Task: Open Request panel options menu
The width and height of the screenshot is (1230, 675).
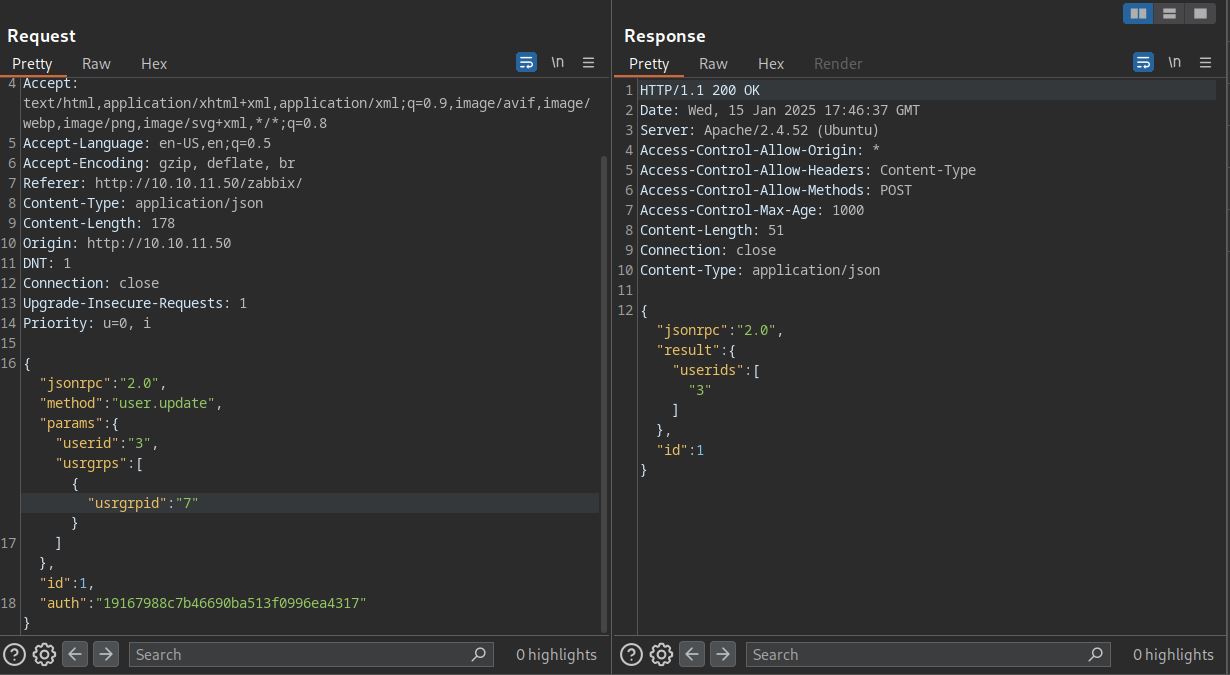Action: click(x=588, y=62)
